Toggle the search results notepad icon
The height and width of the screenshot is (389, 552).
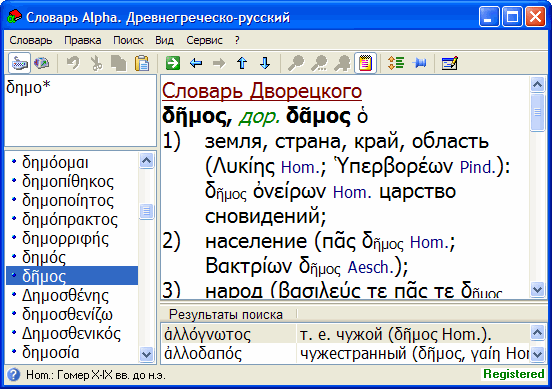click(x=365, y=63)
